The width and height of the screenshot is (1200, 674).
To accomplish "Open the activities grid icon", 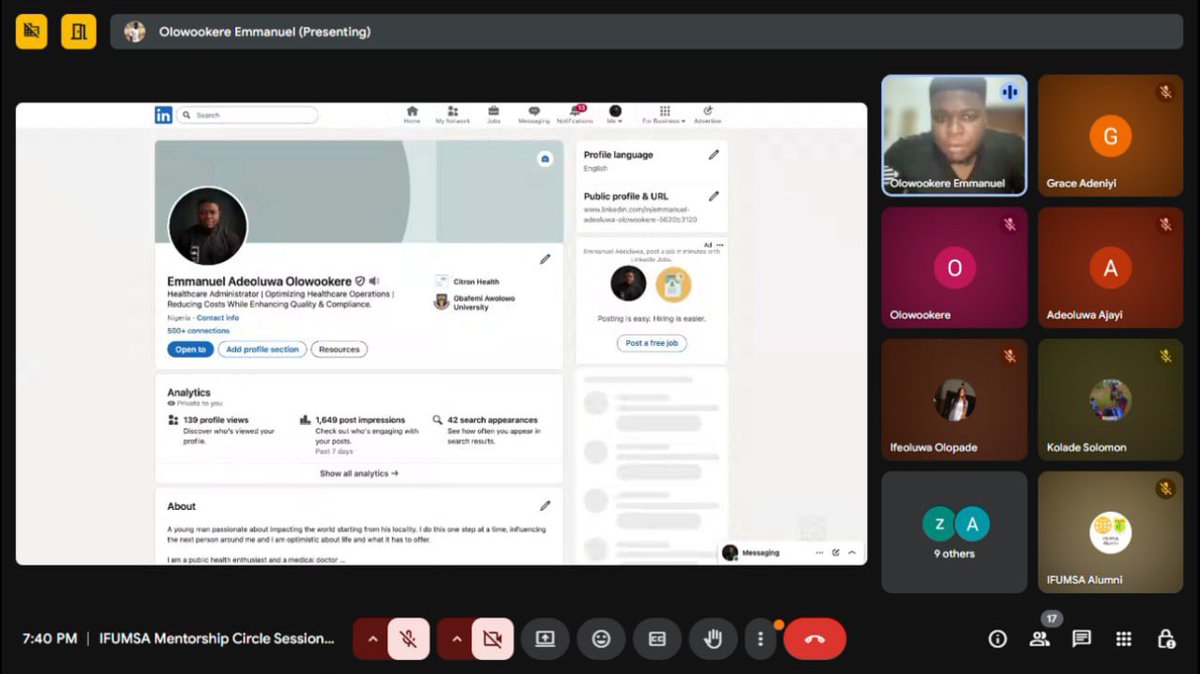I will point(1124,639).
